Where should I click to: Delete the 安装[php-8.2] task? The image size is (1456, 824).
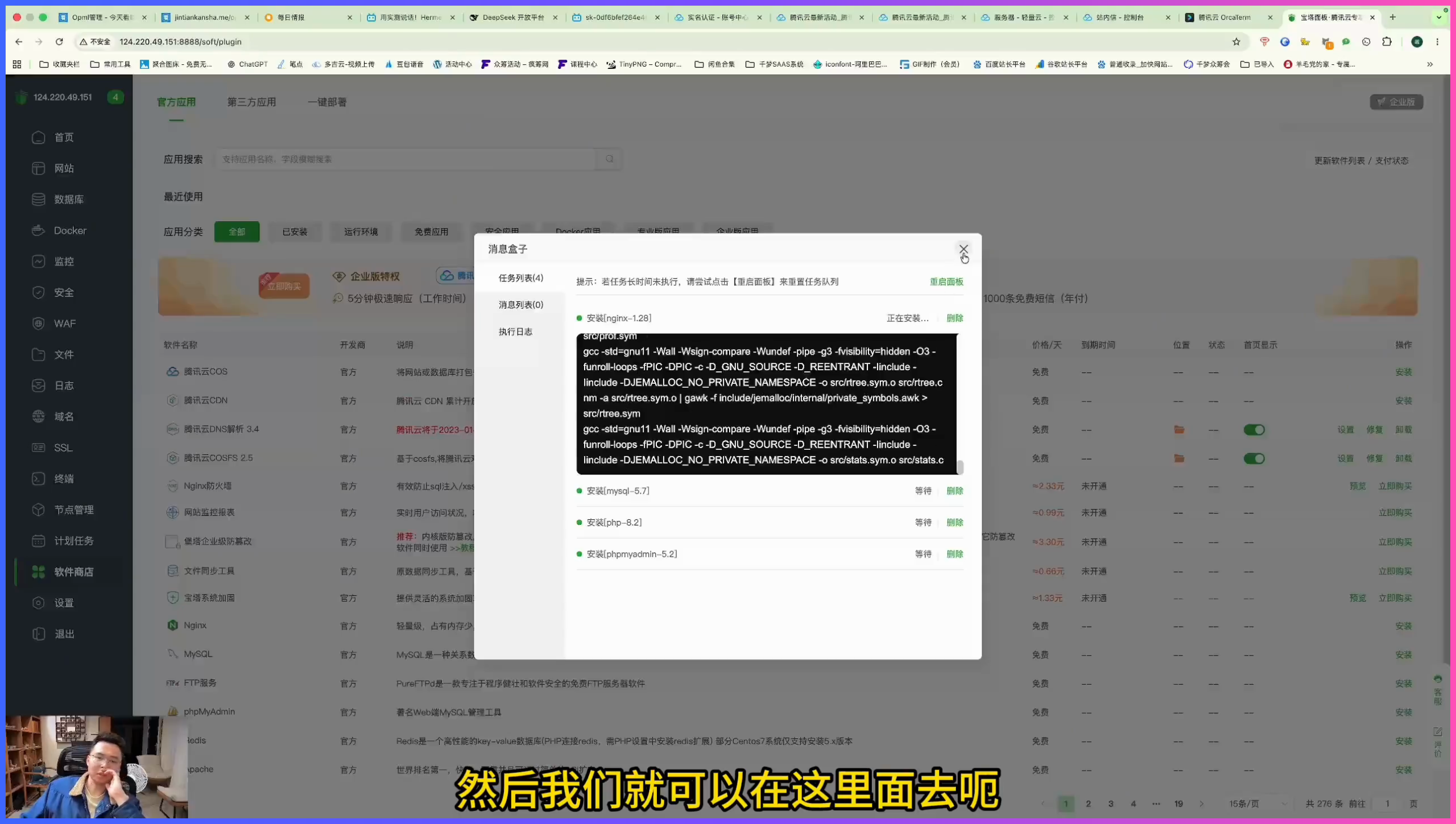click(954, 523)
